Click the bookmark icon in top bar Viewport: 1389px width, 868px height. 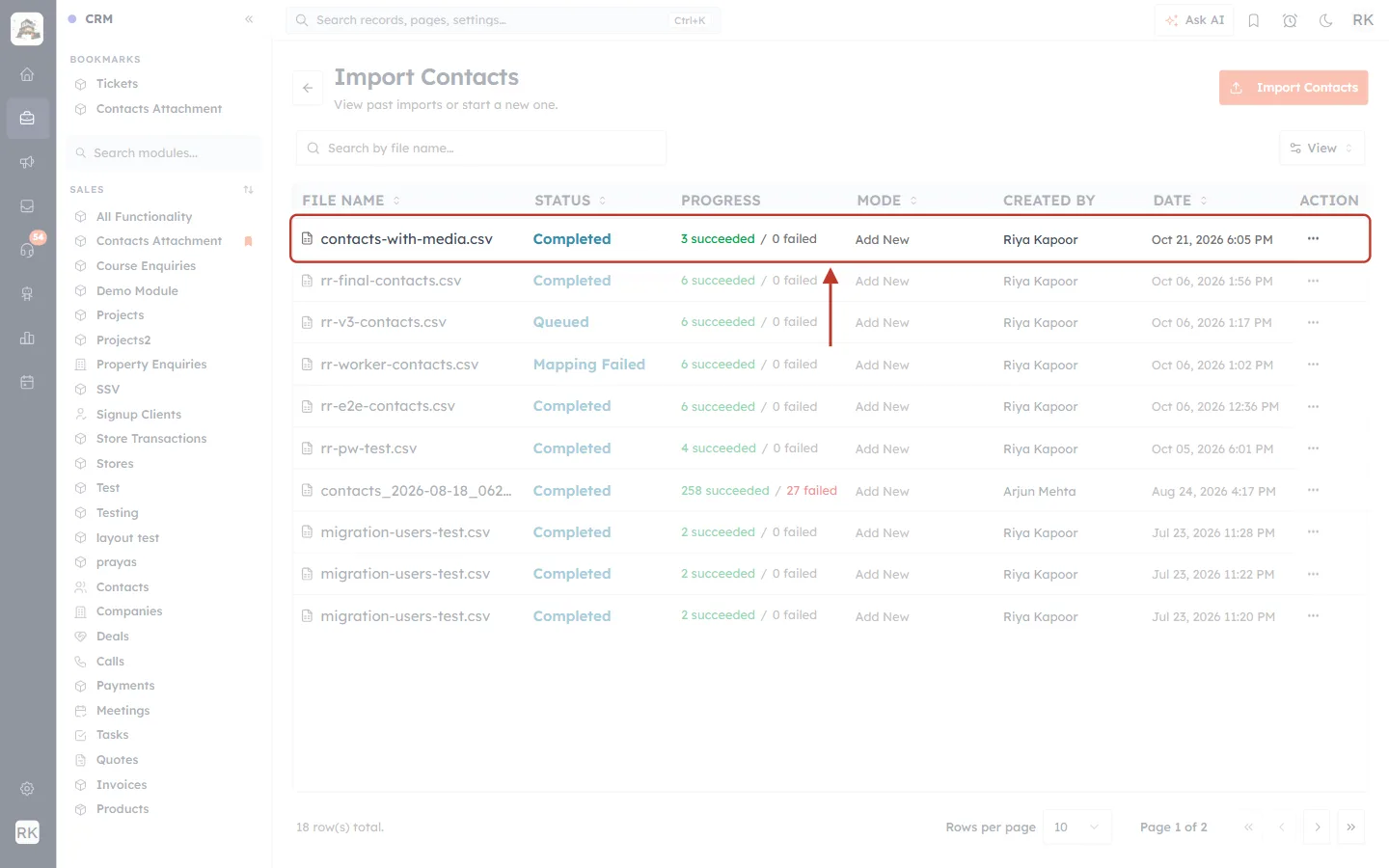(1254, 20)
